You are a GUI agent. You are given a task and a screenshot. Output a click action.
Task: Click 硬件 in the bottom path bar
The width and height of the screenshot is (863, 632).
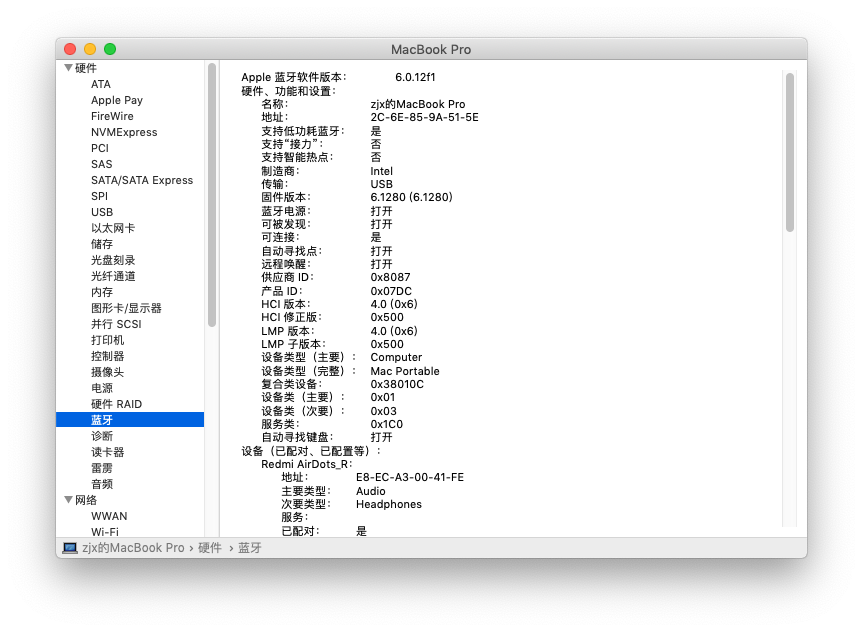click(x=210, y=548)
